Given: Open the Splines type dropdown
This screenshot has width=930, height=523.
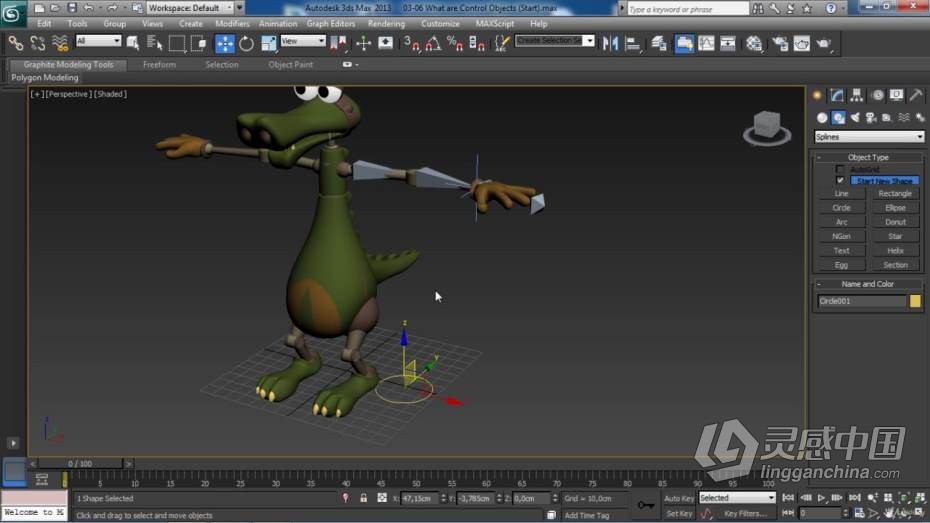Looking at the screenshot, I should [869, 137].
